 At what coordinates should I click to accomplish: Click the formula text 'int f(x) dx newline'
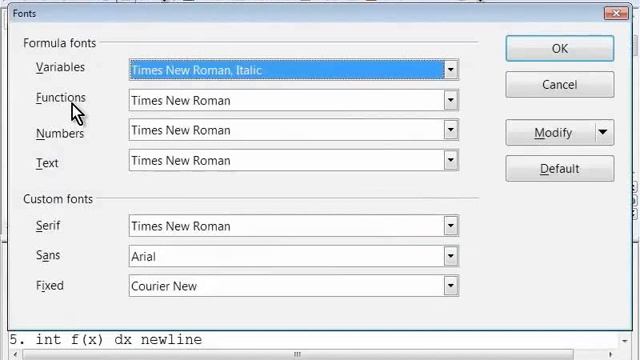(x=118, y=340)
